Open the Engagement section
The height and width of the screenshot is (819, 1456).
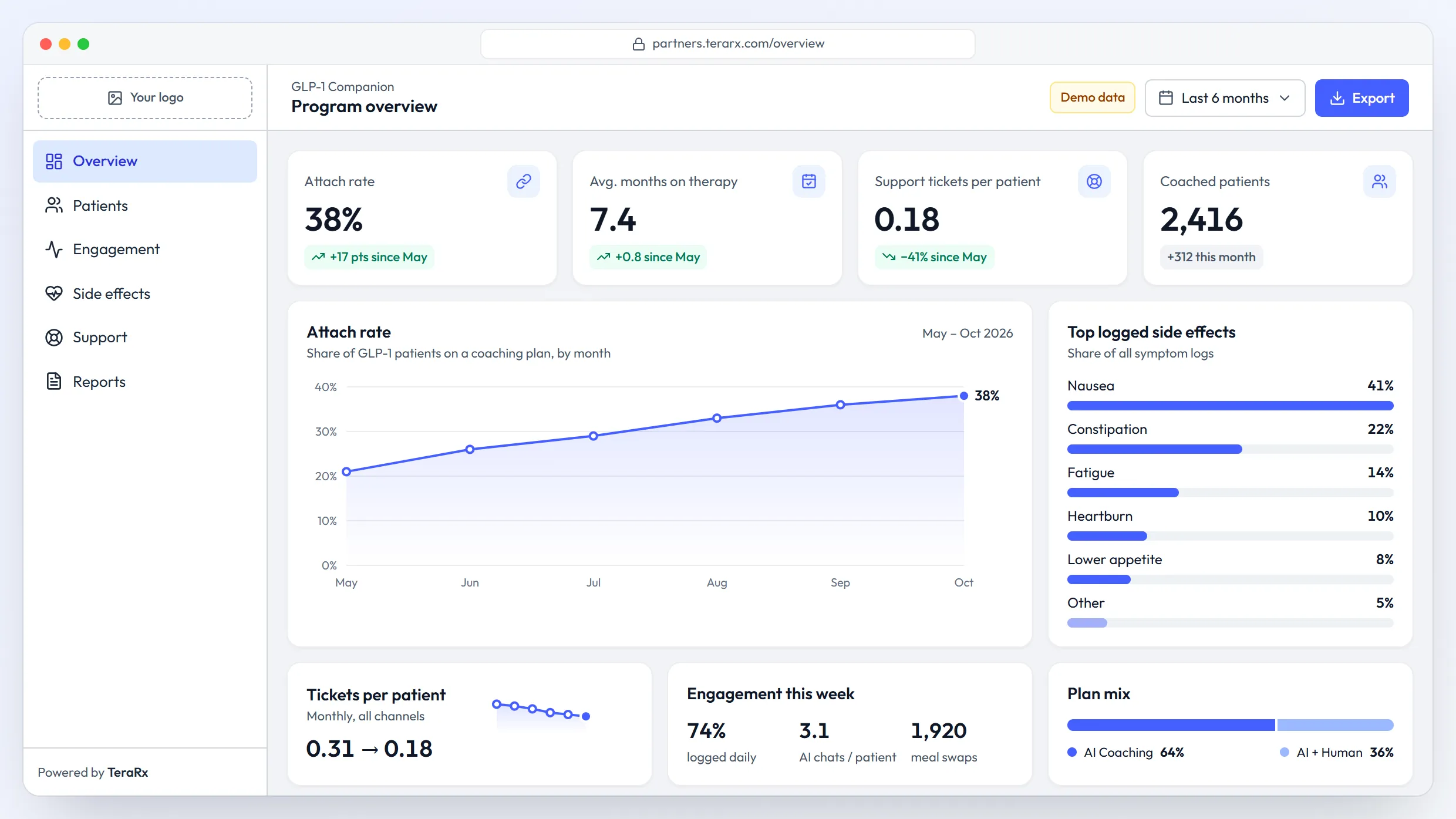point(145,250)
